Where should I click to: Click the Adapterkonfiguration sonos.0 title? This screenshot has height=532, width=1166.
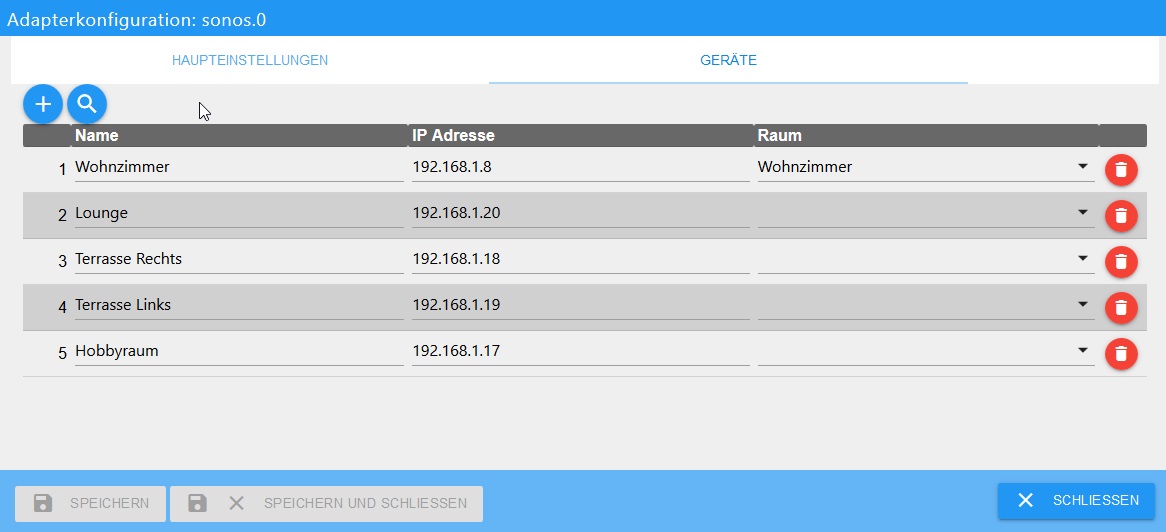pyautogui.click(x=137, y=20)
